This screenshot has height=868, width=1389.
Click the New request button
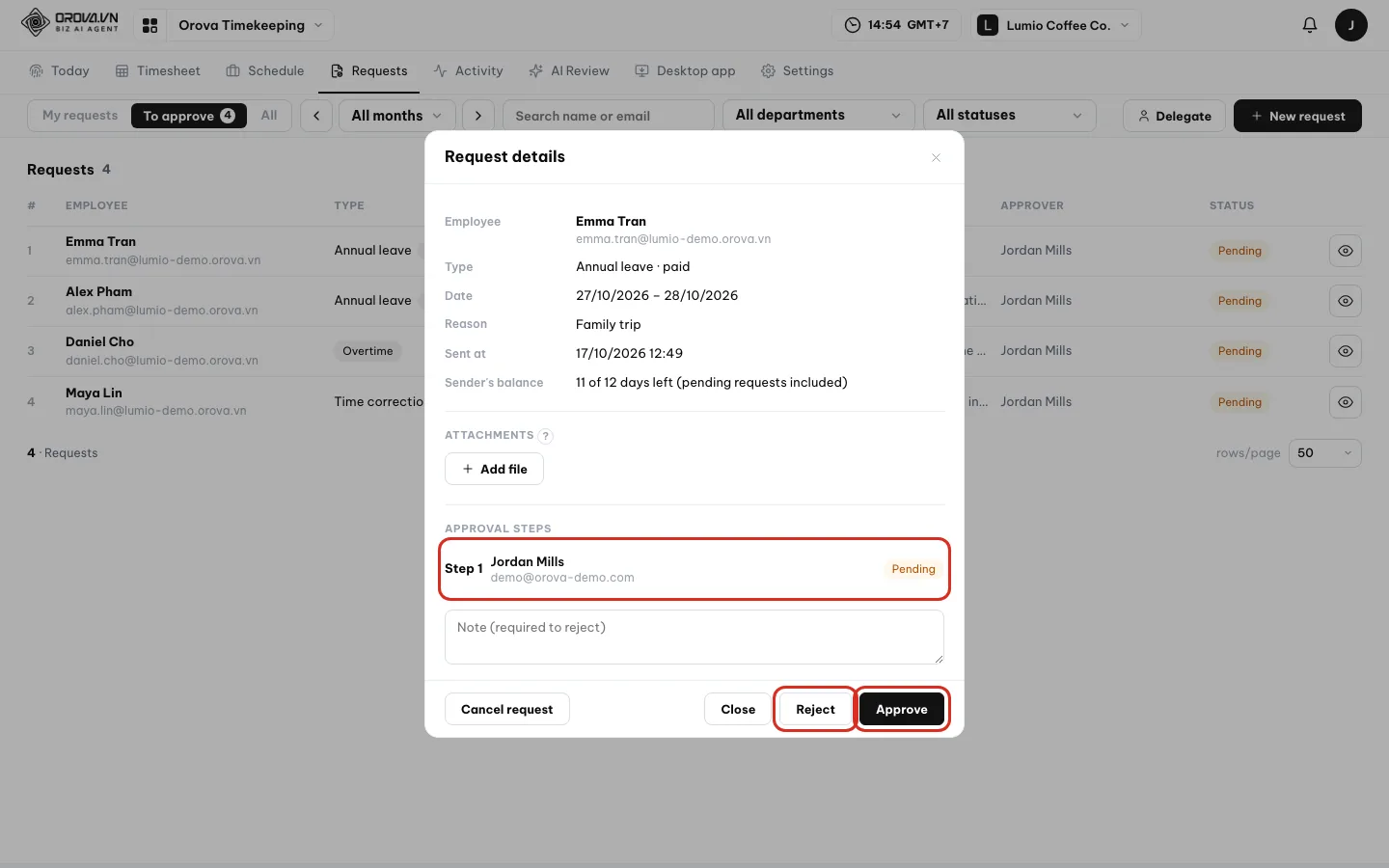pyautogui.click(x=1297, y=116)
